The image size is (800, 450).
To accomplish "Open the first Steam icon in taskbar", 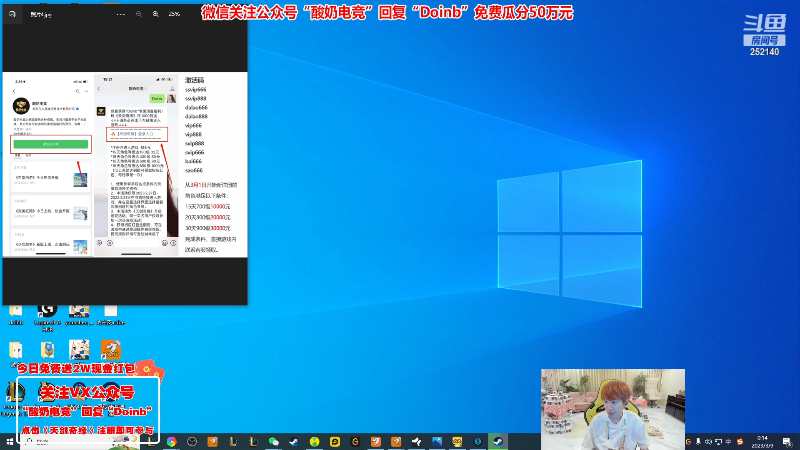I will point(294,442).
